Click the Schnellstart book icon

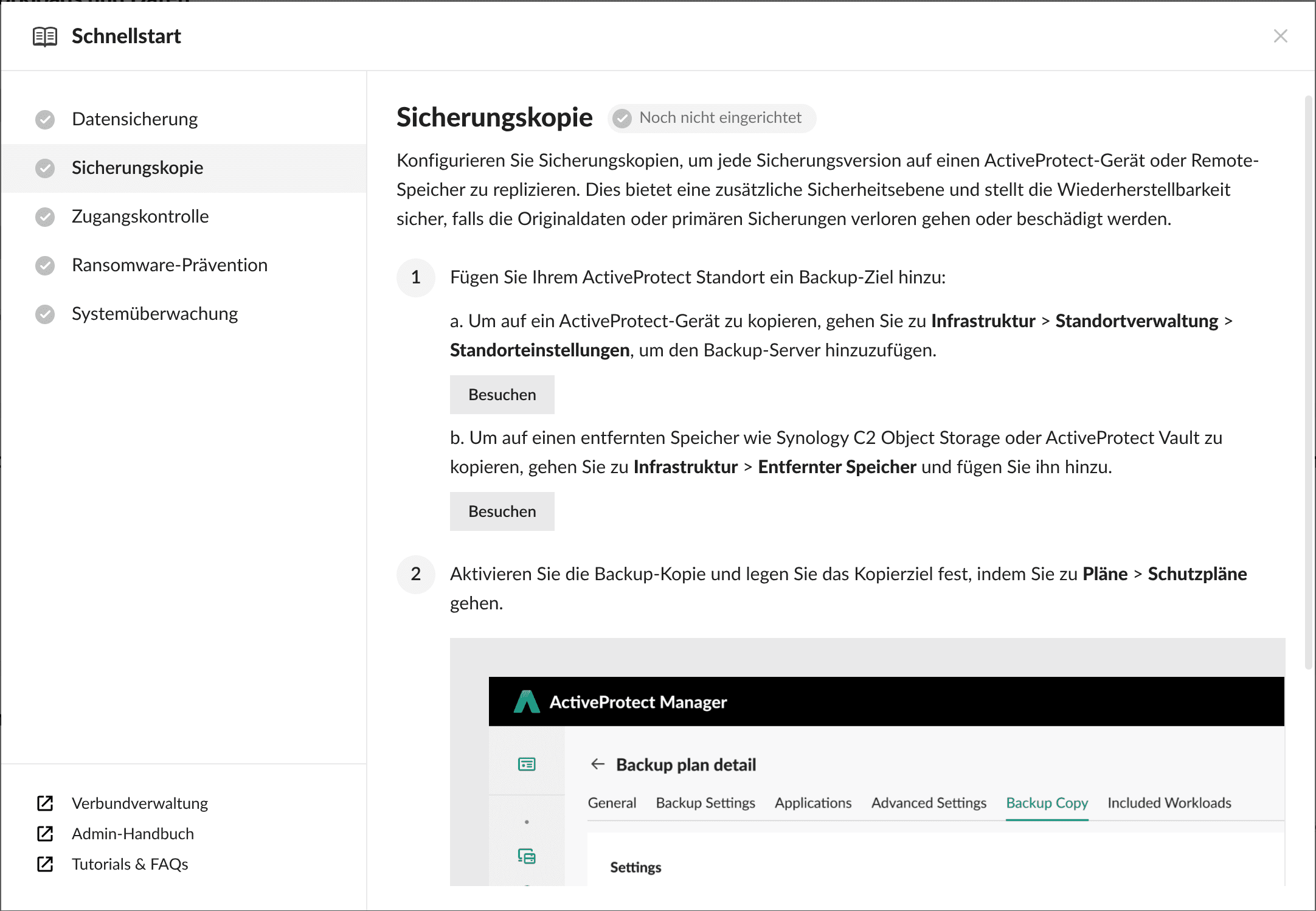(45, 36)
